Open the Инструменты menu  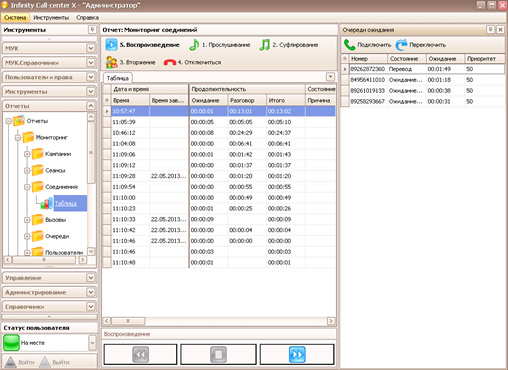[x=51, y=17]
